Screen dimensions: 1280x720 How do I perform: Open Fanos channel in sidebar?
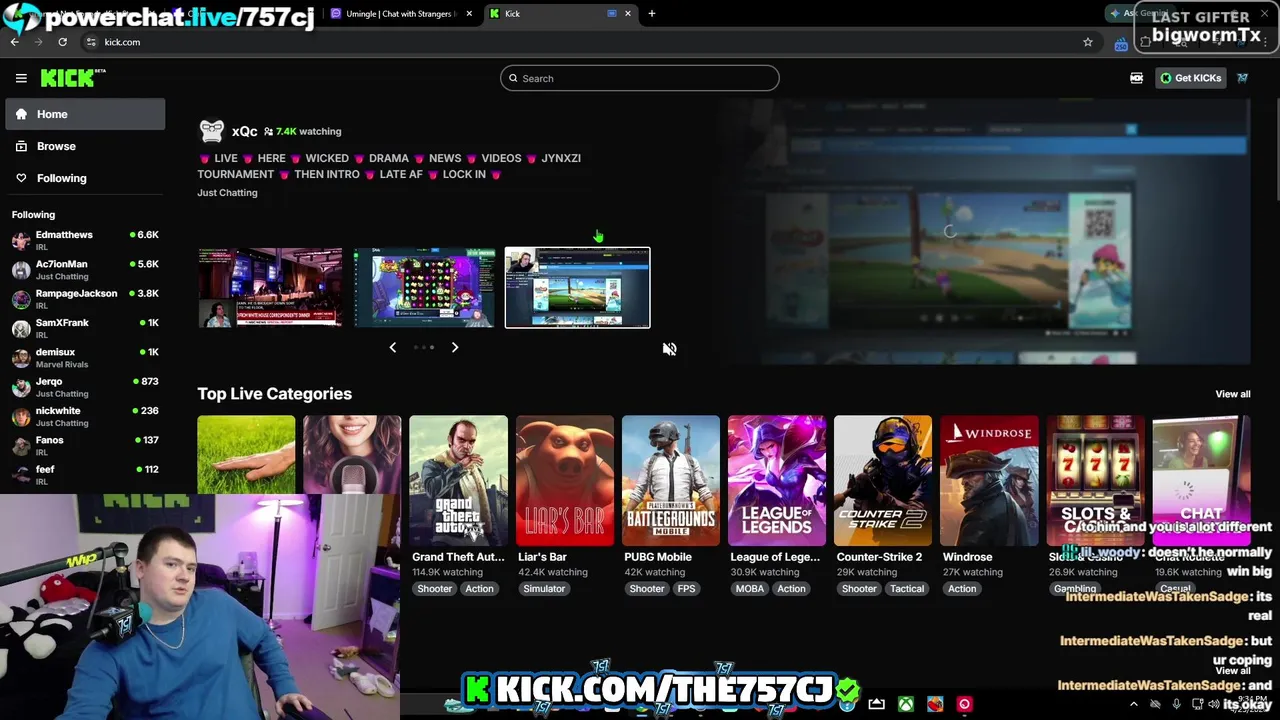[x=85, y=446]
